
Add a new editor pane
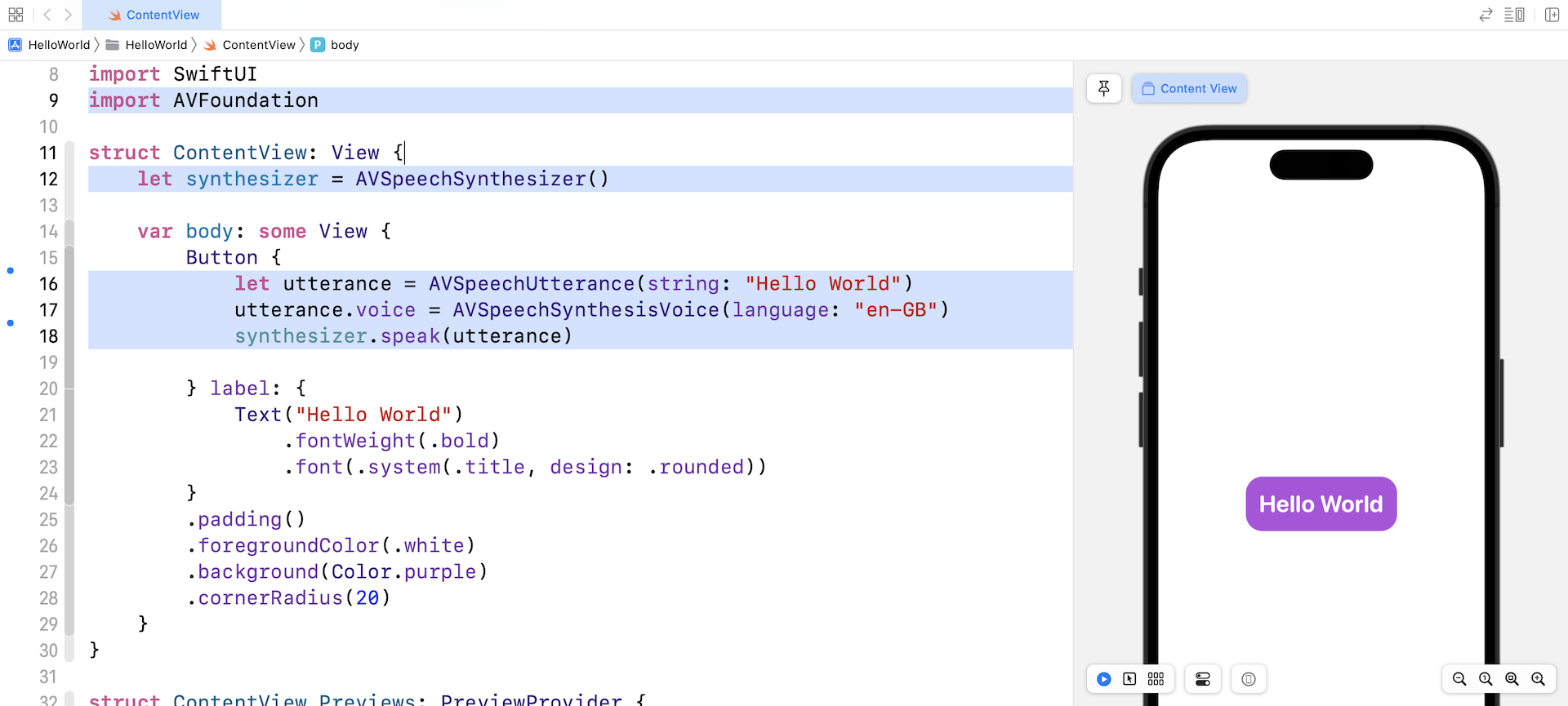[x=1552, y=15]
